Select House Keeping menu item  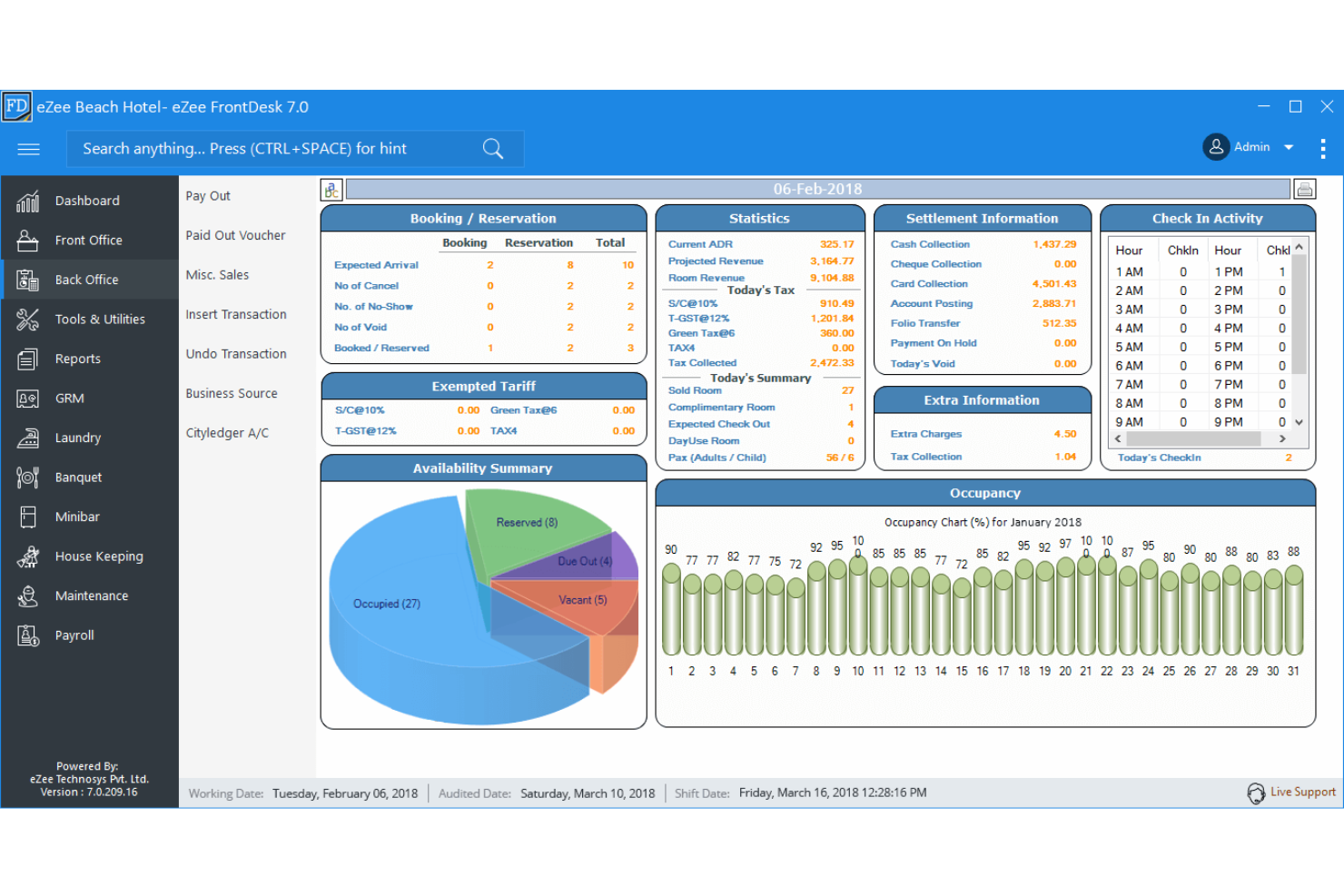click(99, 556)
